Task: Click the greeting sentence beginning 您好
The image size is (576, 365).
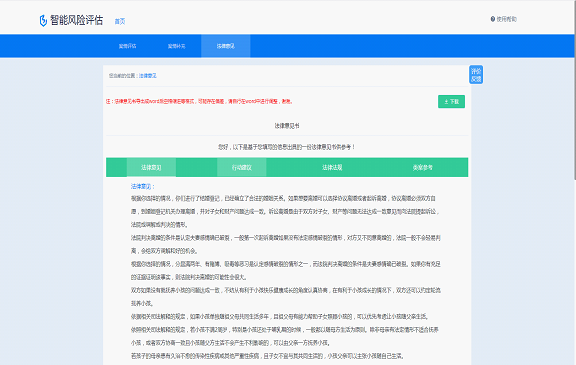Action: (287, 147)
